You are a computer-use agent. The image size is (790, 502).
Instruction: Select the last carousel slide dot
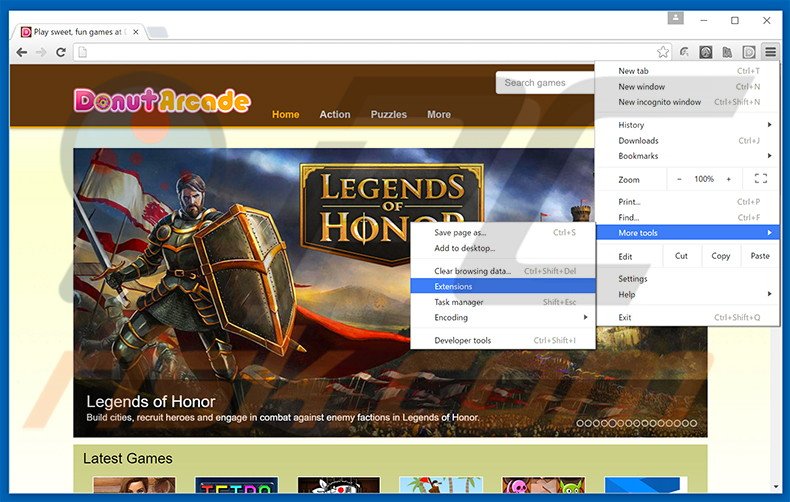click(693, 423)
